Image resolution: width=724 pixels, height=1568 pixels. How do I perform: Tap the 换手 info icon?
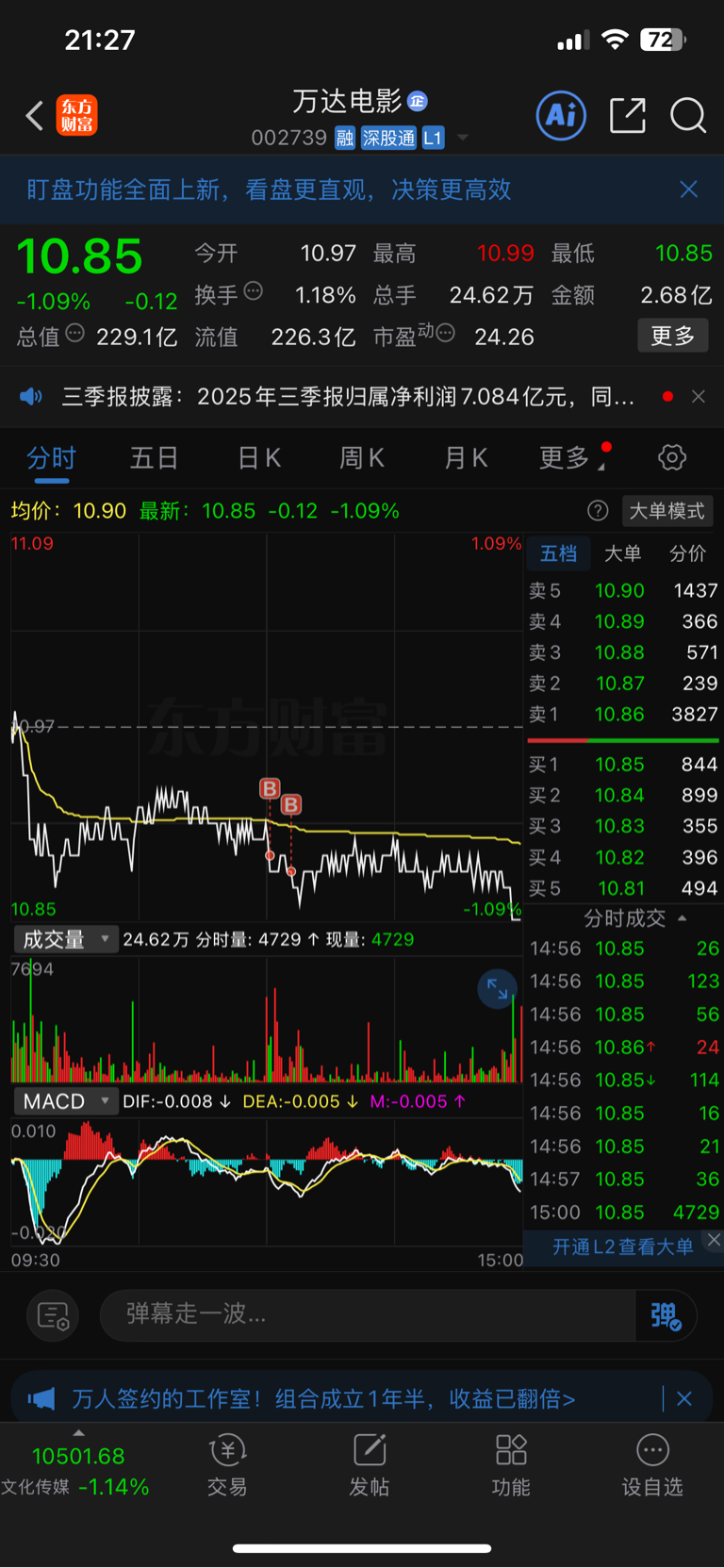coord(254,291)
